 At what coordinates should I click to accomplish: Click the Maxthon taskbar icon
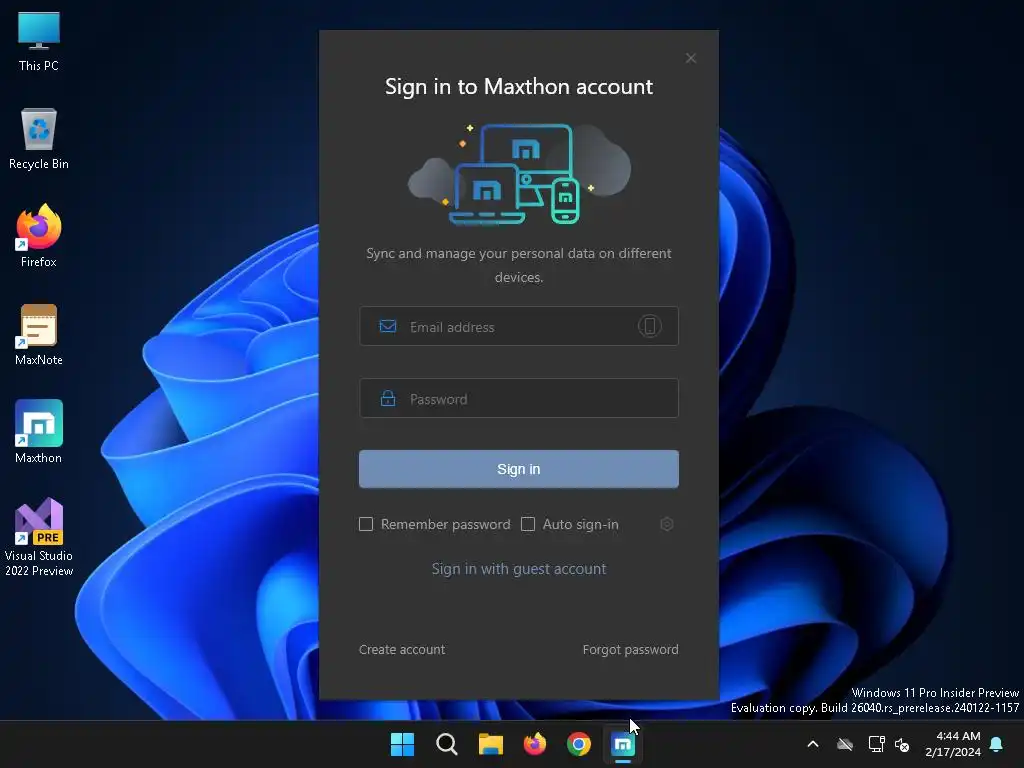(x=623, y=744)
